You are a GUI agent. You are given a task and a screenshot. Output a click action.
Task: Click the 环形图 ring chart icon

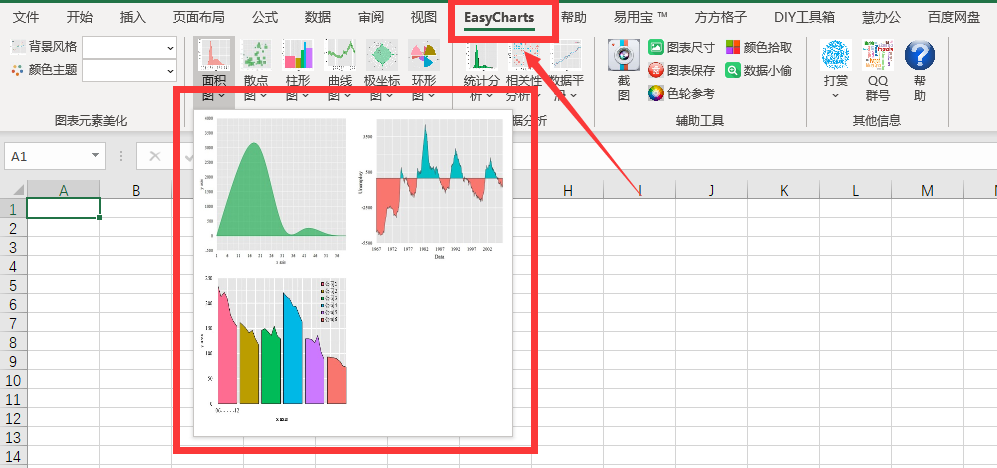pyautogui.click(x=424, y=55)
